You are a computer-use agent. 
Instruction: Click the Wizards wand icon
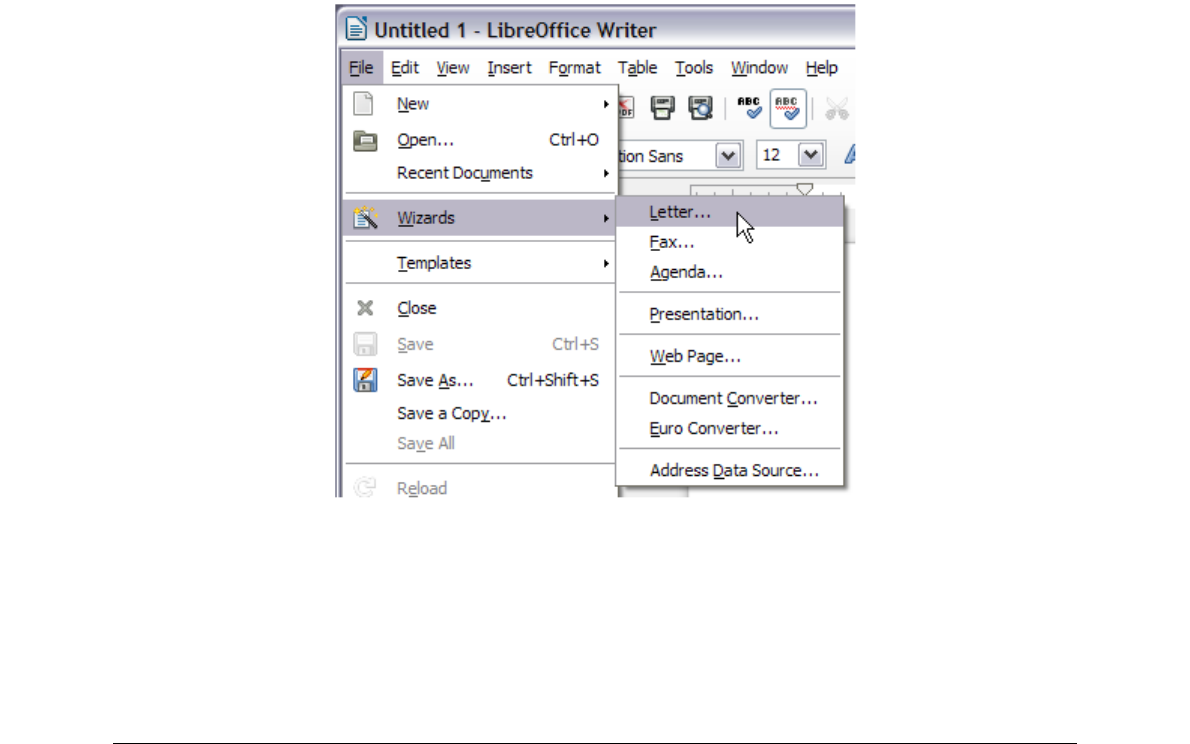365,218
